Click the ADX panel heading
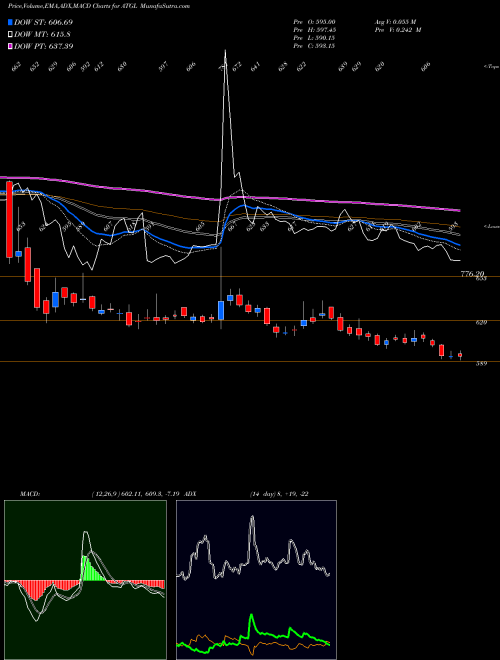 pos(190,494)
